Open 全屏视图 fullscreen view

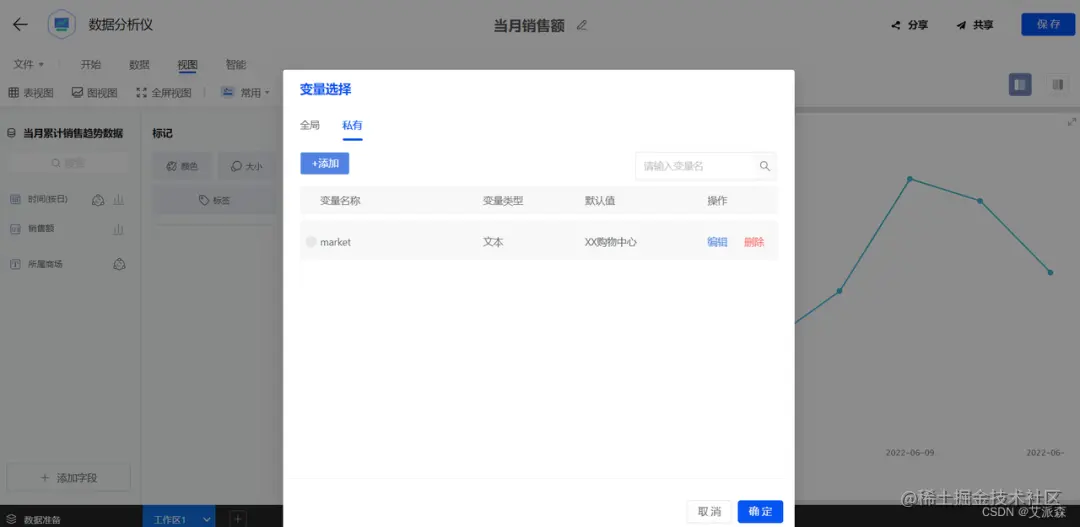pyautogui.click(x=164, y=92)
